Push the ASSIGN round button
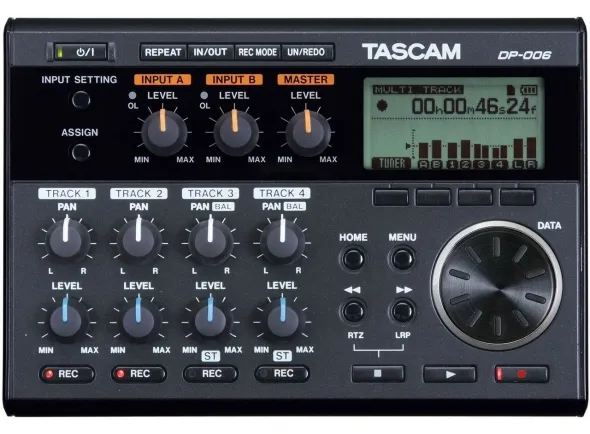 (81, 152)
